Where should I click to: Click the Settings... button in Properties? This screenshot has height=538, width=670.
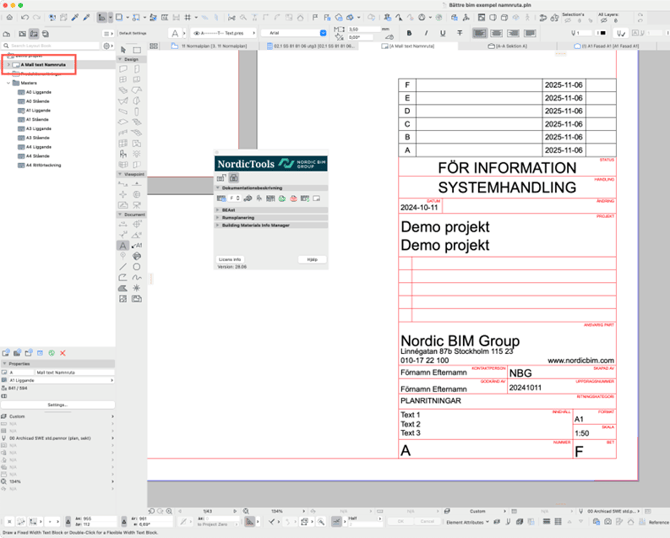[x=57, y=405]
